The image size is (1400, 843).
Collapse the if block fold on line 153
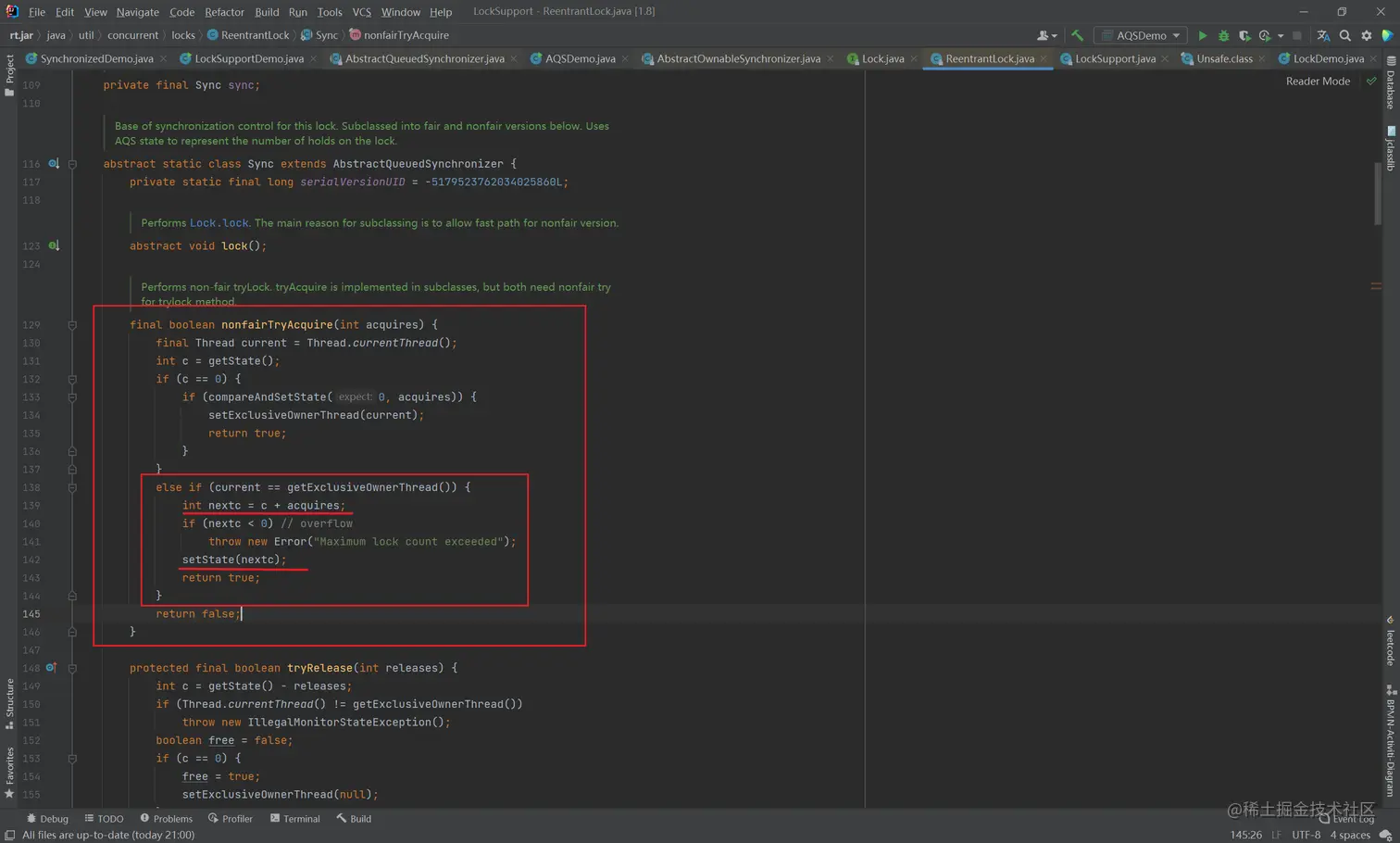click(x=72, y=759)
